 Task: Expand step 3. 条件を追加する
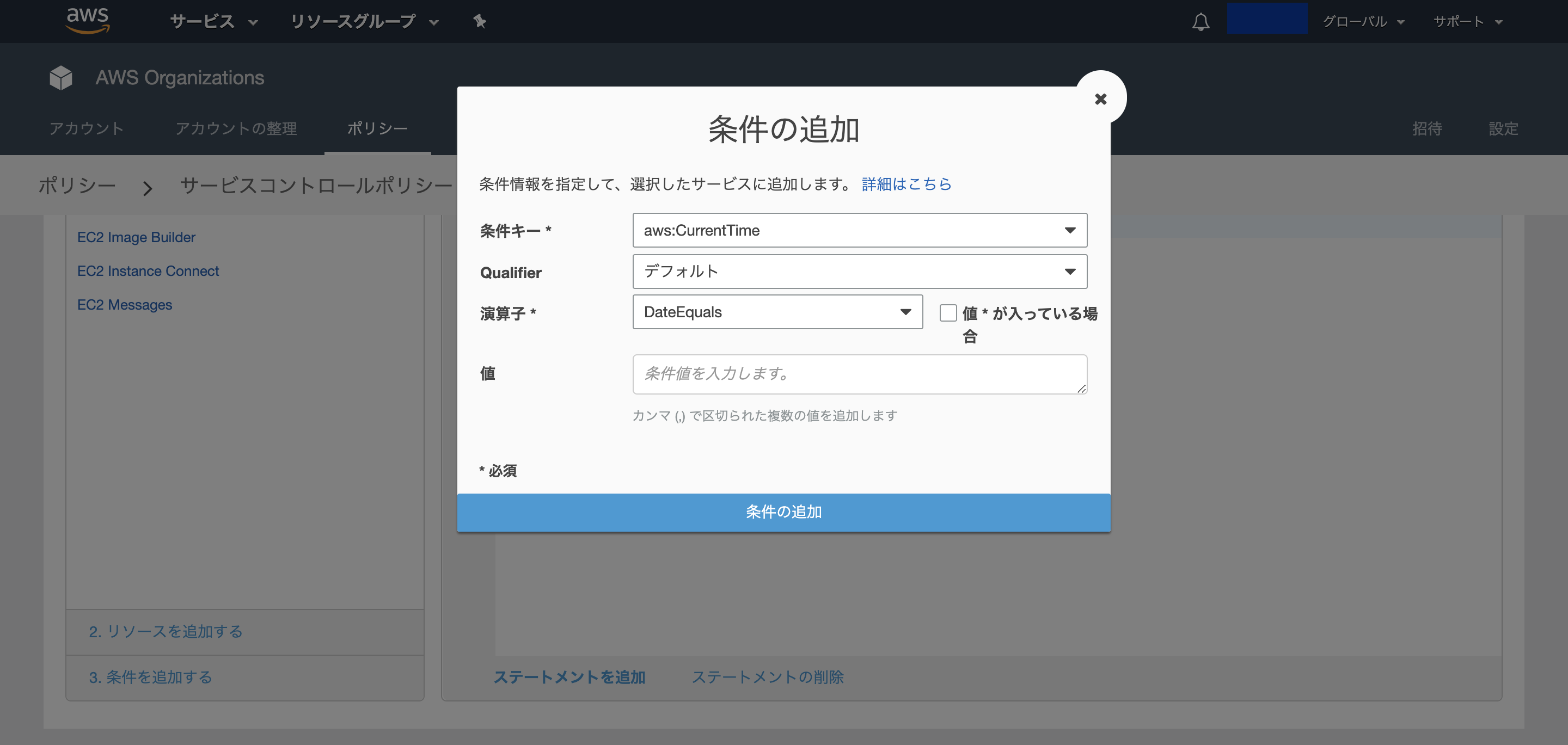[244, 678]
